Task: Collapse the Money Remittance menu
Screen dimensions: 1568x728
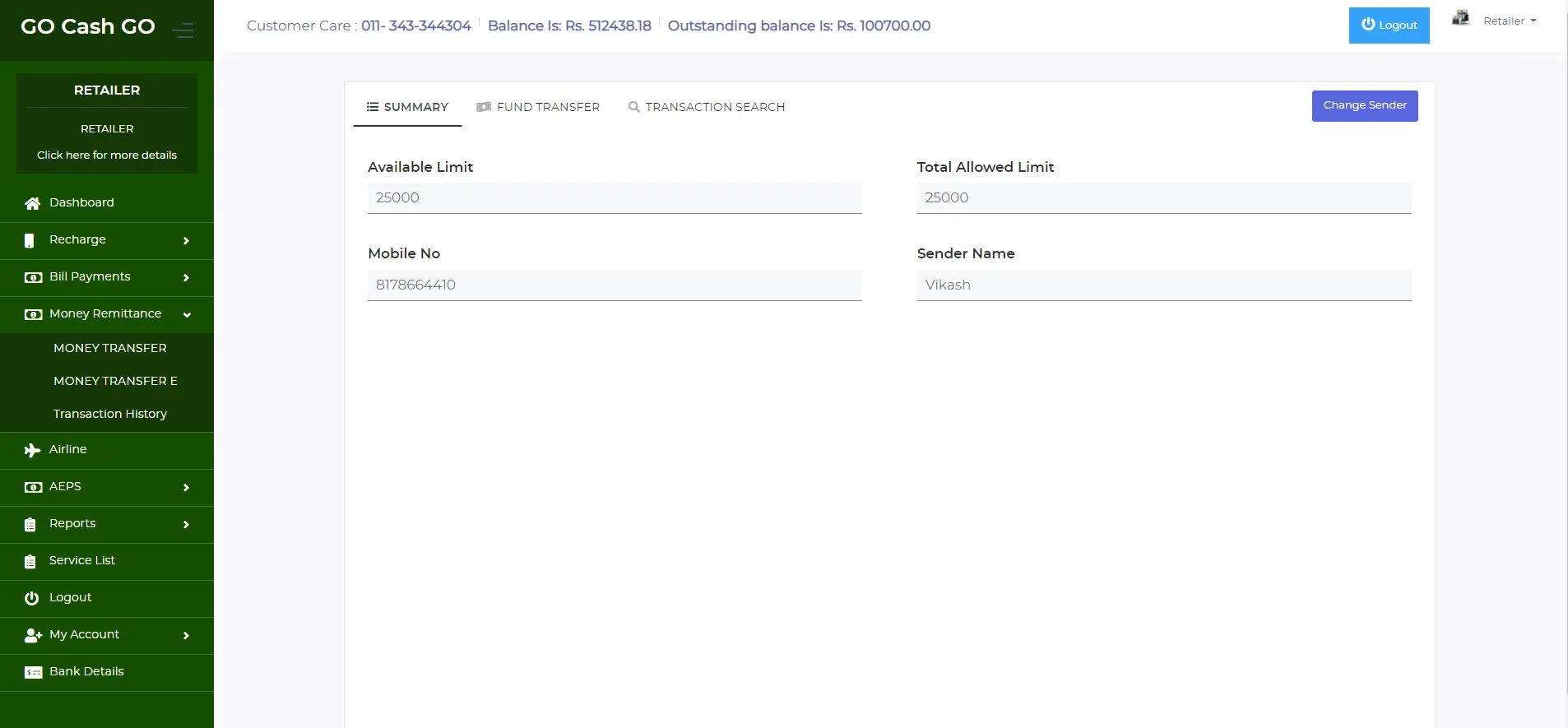Action: pyautogui.click(x=187, y=314)
